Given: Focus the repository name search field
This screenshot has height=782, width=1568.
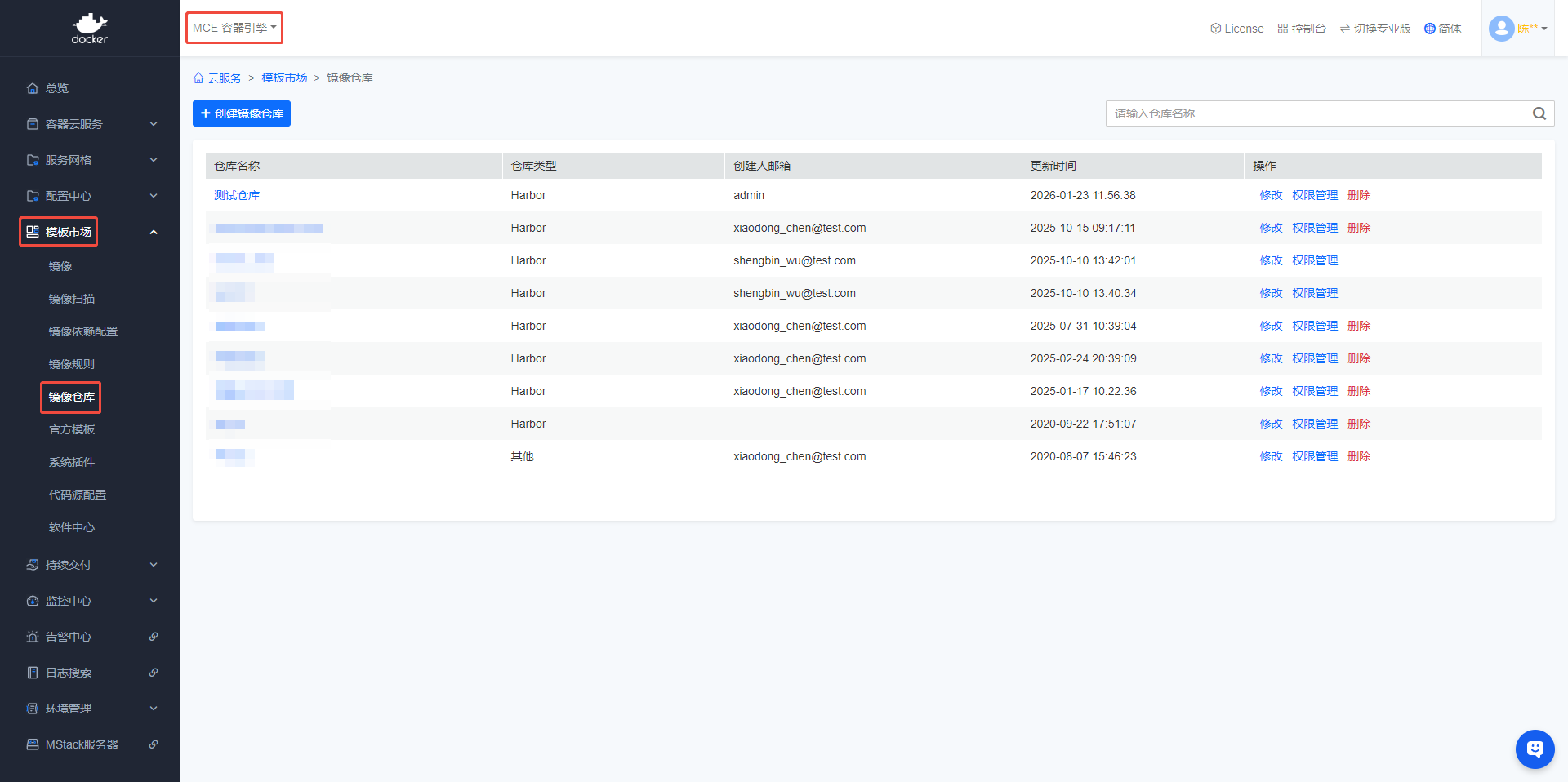Looking at the screenshot, I should tap(1315, 113).
